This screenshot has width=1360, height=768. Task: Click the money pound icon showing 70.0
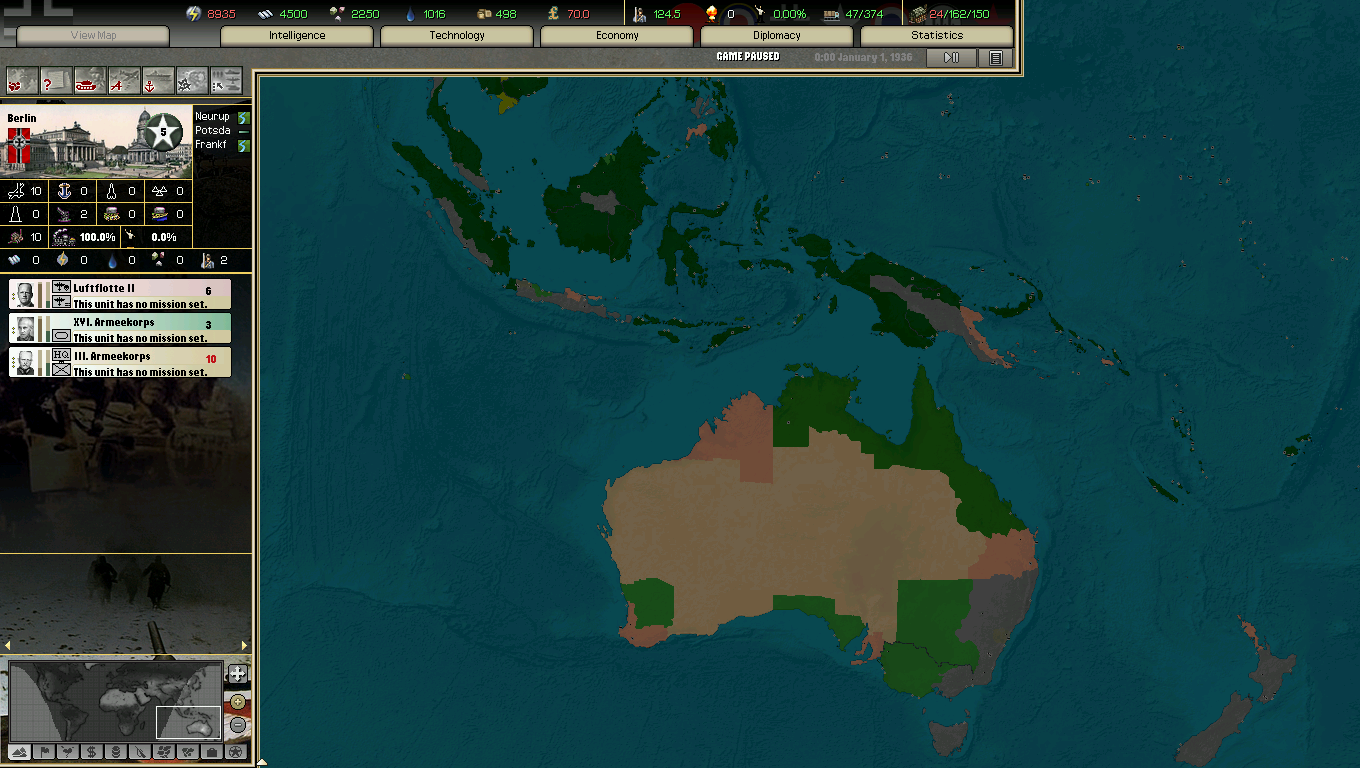pos(553,14)
